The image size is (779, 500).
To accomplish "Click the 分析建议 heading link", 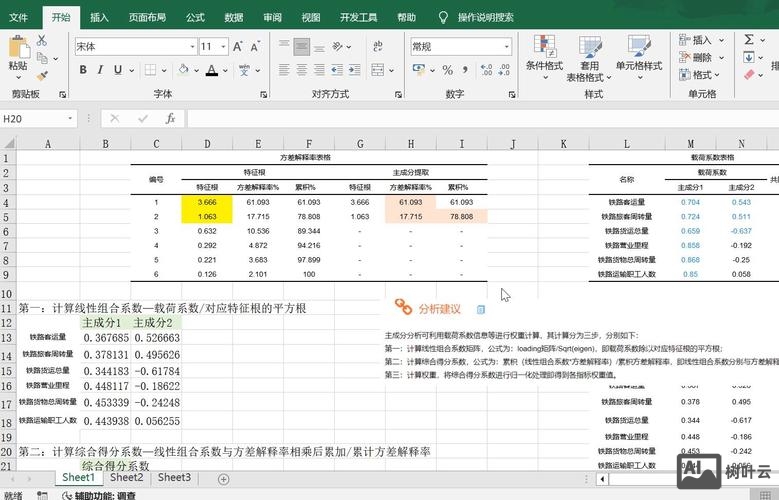I will [x=440, y=309].
